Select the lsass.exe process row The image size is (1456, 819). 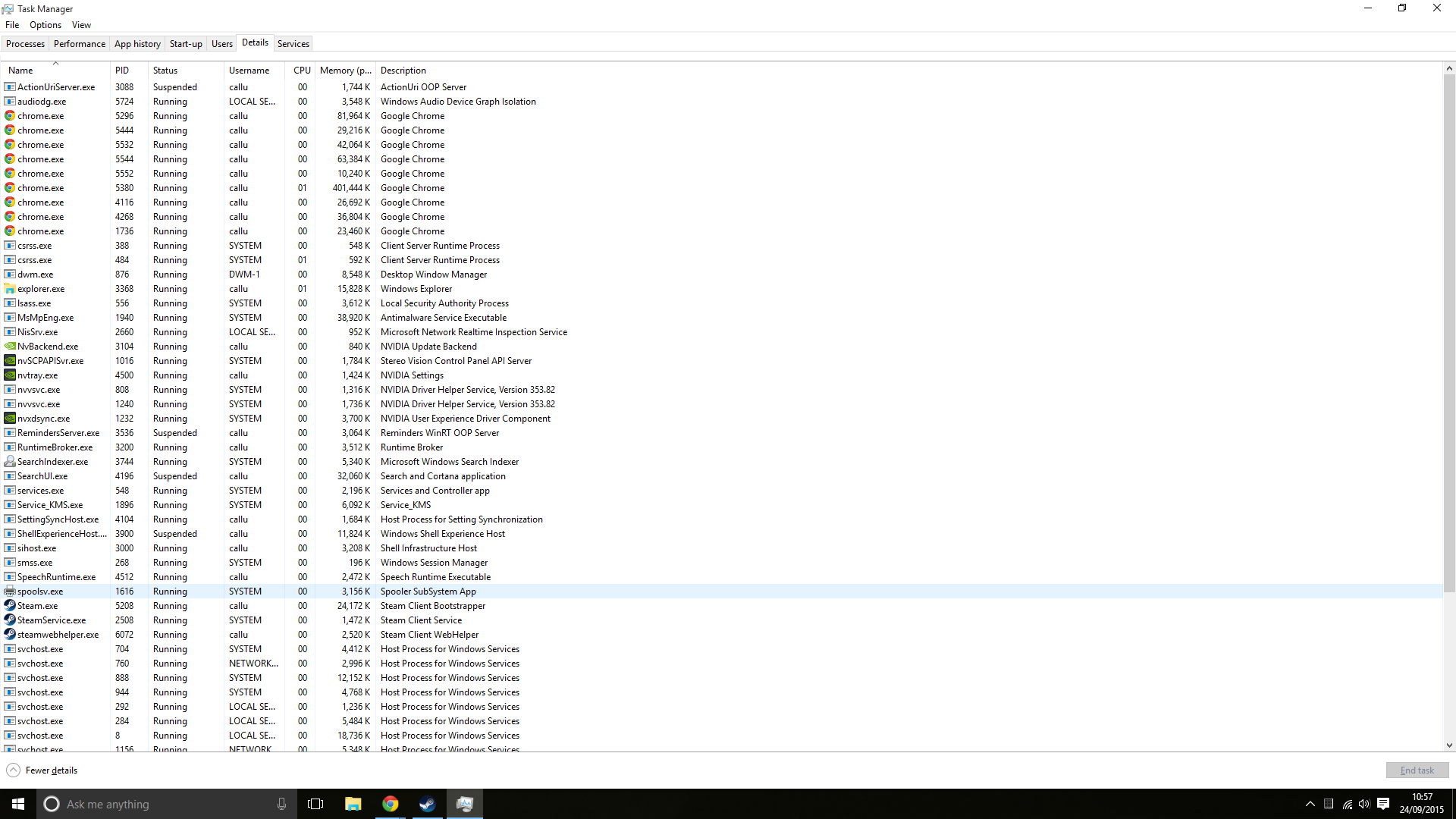click(722, 303)
